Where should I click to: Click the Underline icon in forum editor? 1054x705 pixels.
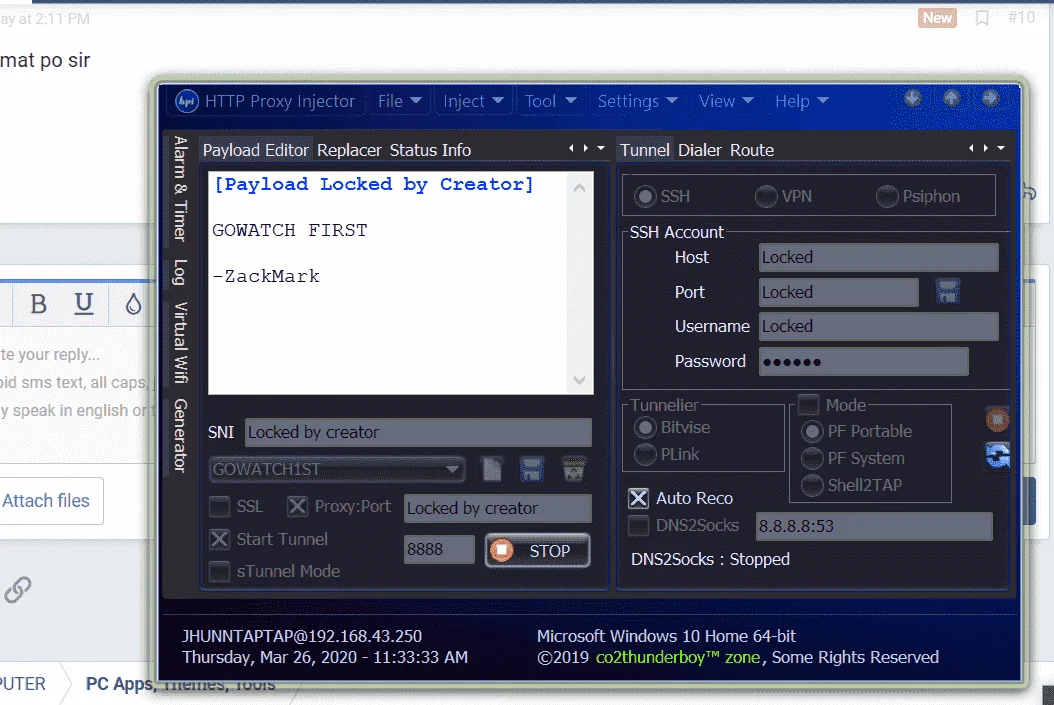pyautogui.click(x=83, y=304)
